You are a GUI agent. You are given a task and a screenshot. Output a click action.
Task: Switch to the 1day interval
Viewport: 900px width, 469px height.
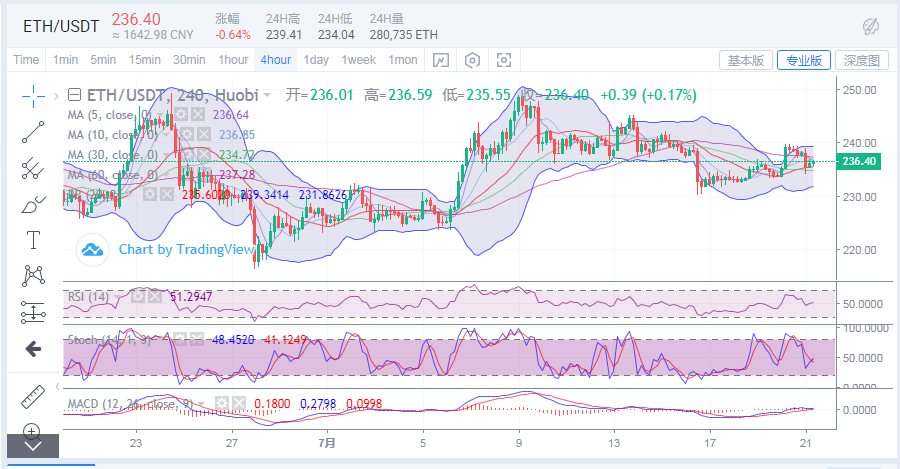click(316, 60)
